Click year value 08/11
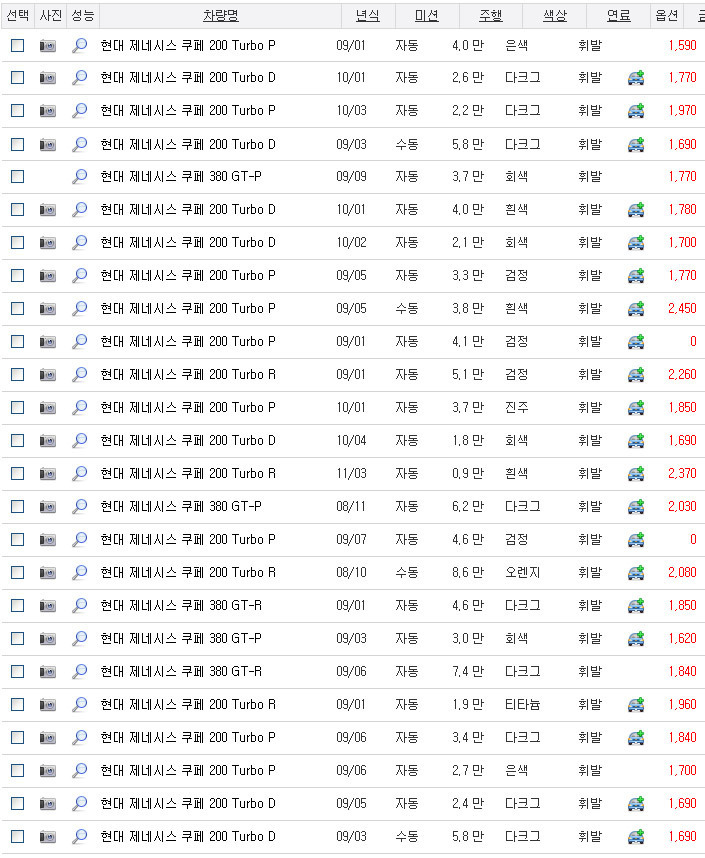Screen dimensions: 705x858 [351, 506]
